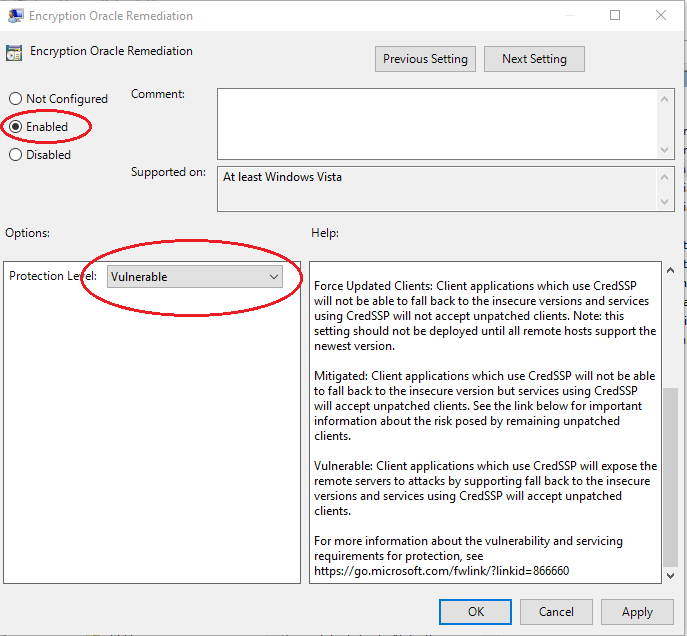Click the 'Mitigated:' help paragraph start

[x=341, y=376]
